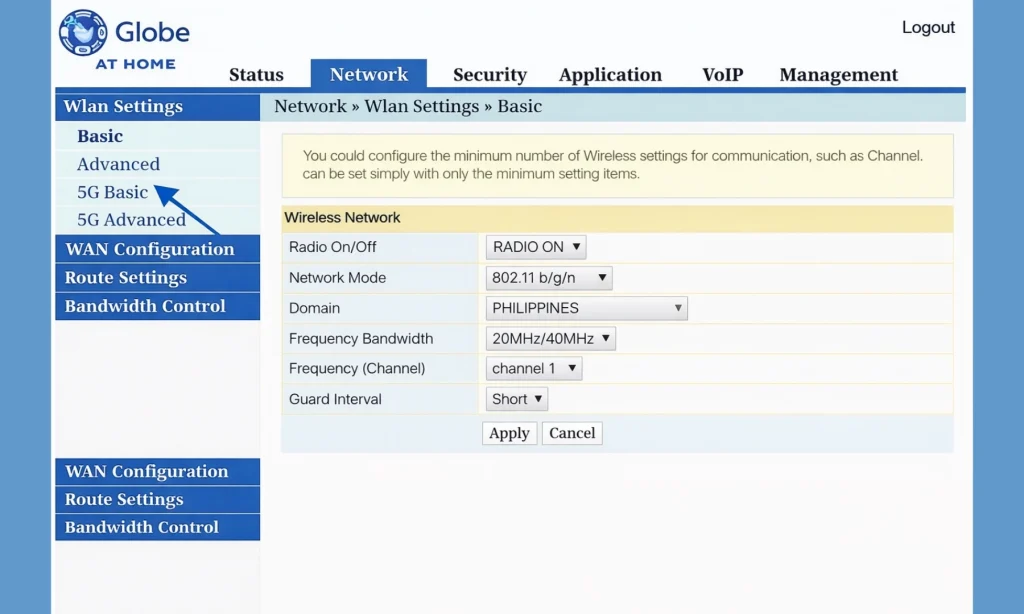Screen dimensions: 1024x614
Task: Select the non-5G Basic sidebar item
Action: tap(100, 137)
